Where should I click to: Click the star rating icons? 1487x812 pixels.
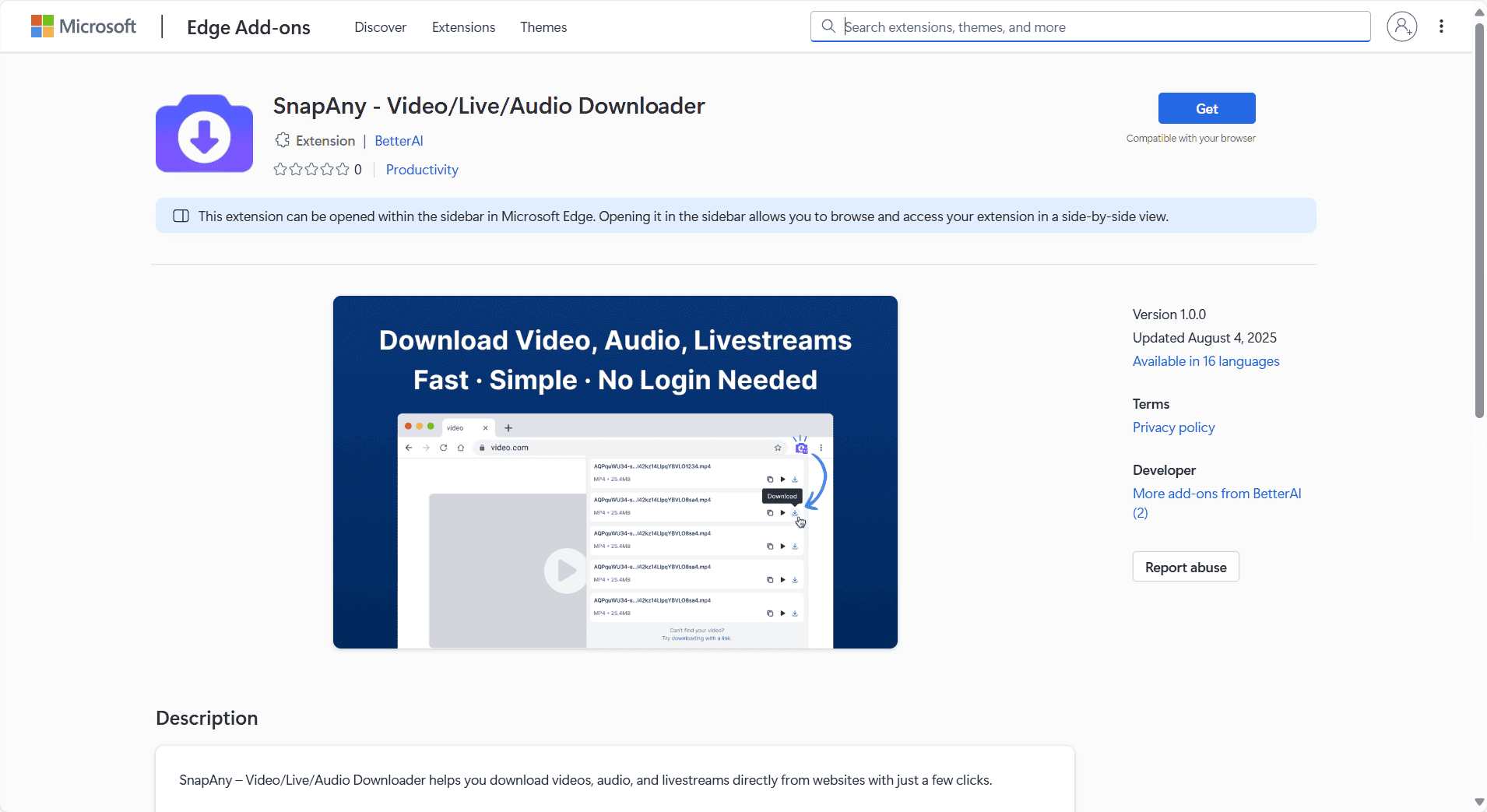311,170
